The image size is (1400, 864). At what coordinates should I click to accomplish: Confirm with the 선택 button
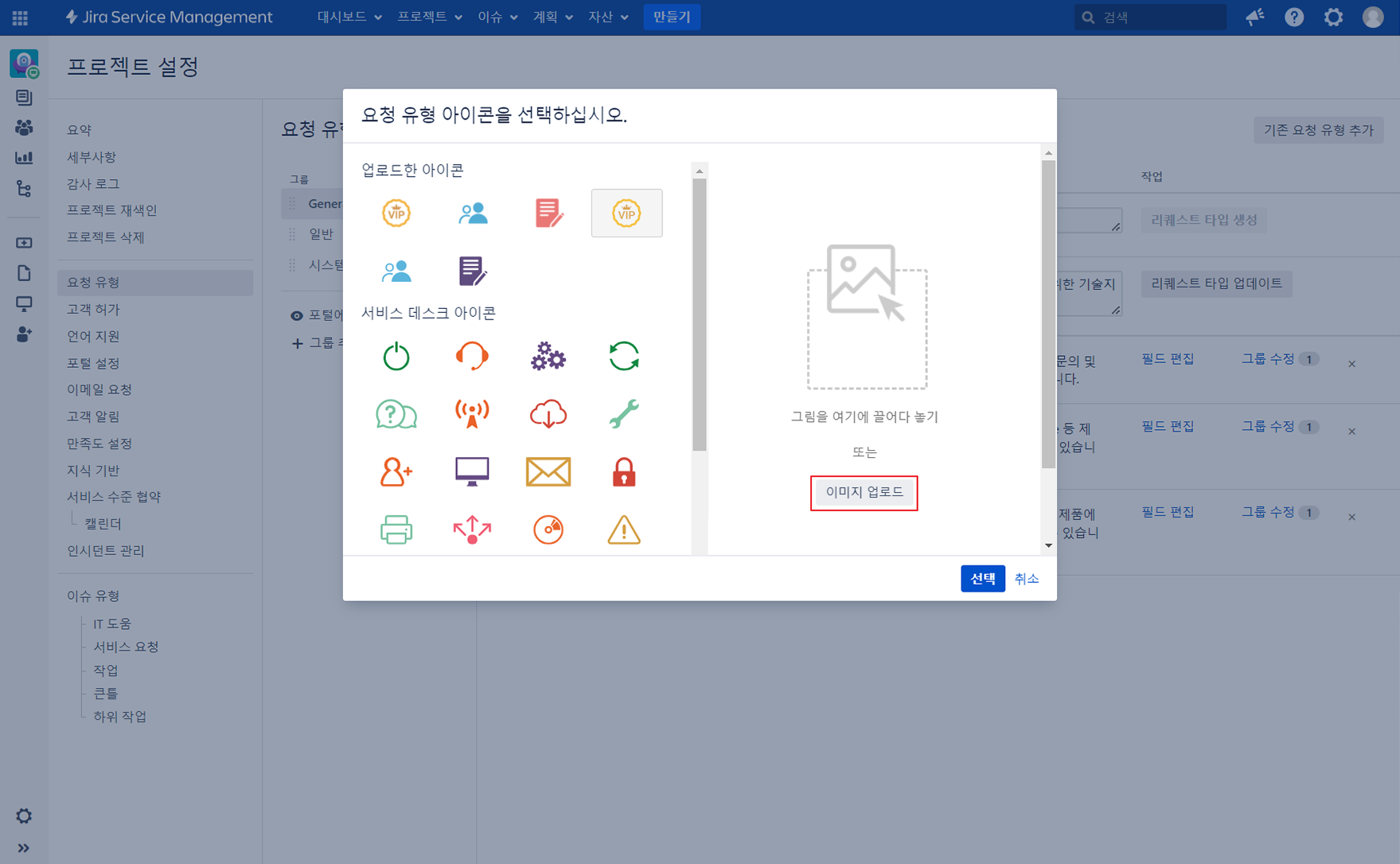click(x=982, y=579)
